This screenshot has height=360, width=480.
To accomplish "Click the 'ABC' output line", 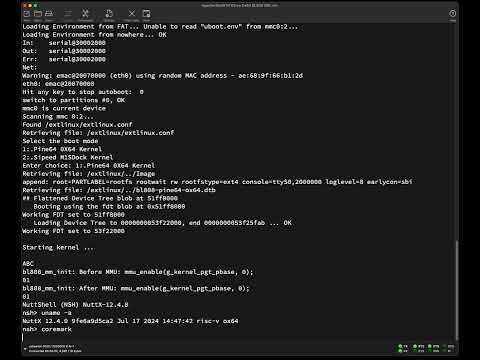I will (28, 264).
